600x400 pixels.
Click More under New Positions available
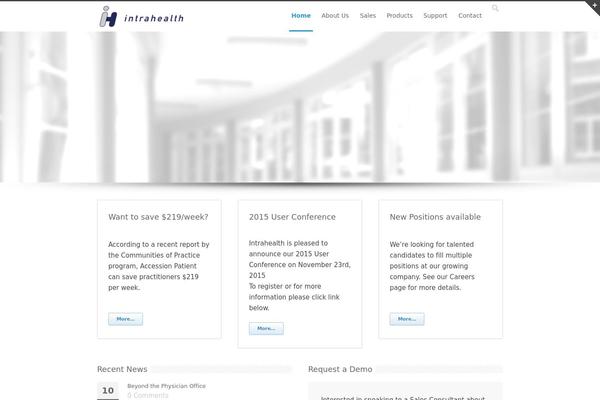pyautogui.click(x=407, y=319)
